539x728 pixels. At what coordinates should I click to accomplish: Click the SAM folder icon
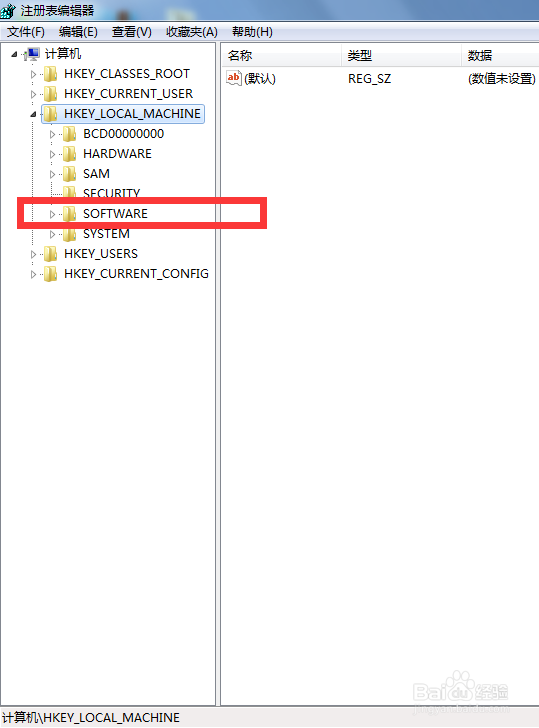tap(70, 174)
